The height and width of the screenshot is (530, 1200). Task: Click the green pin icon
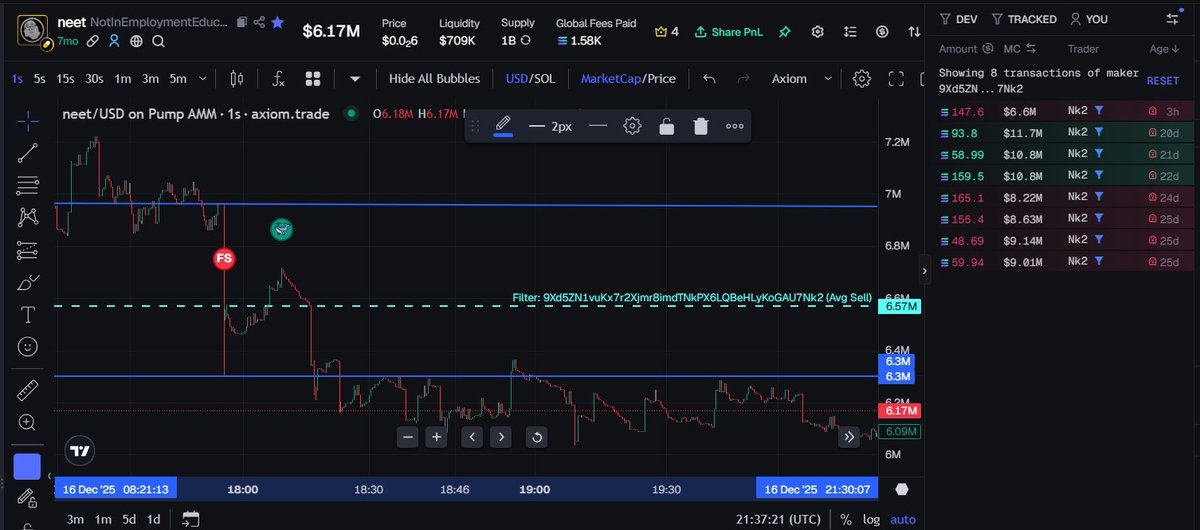tap(785, 32)
